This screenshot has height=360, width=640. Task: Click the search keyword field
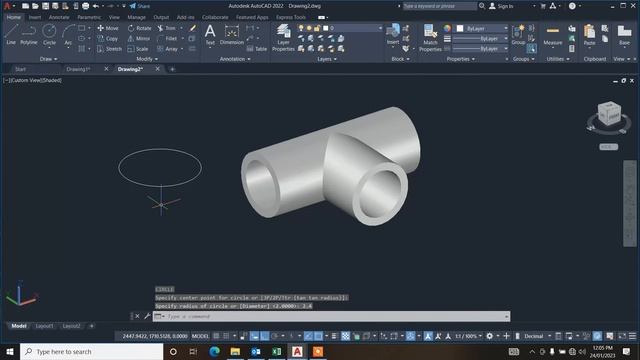pos(440,6)
